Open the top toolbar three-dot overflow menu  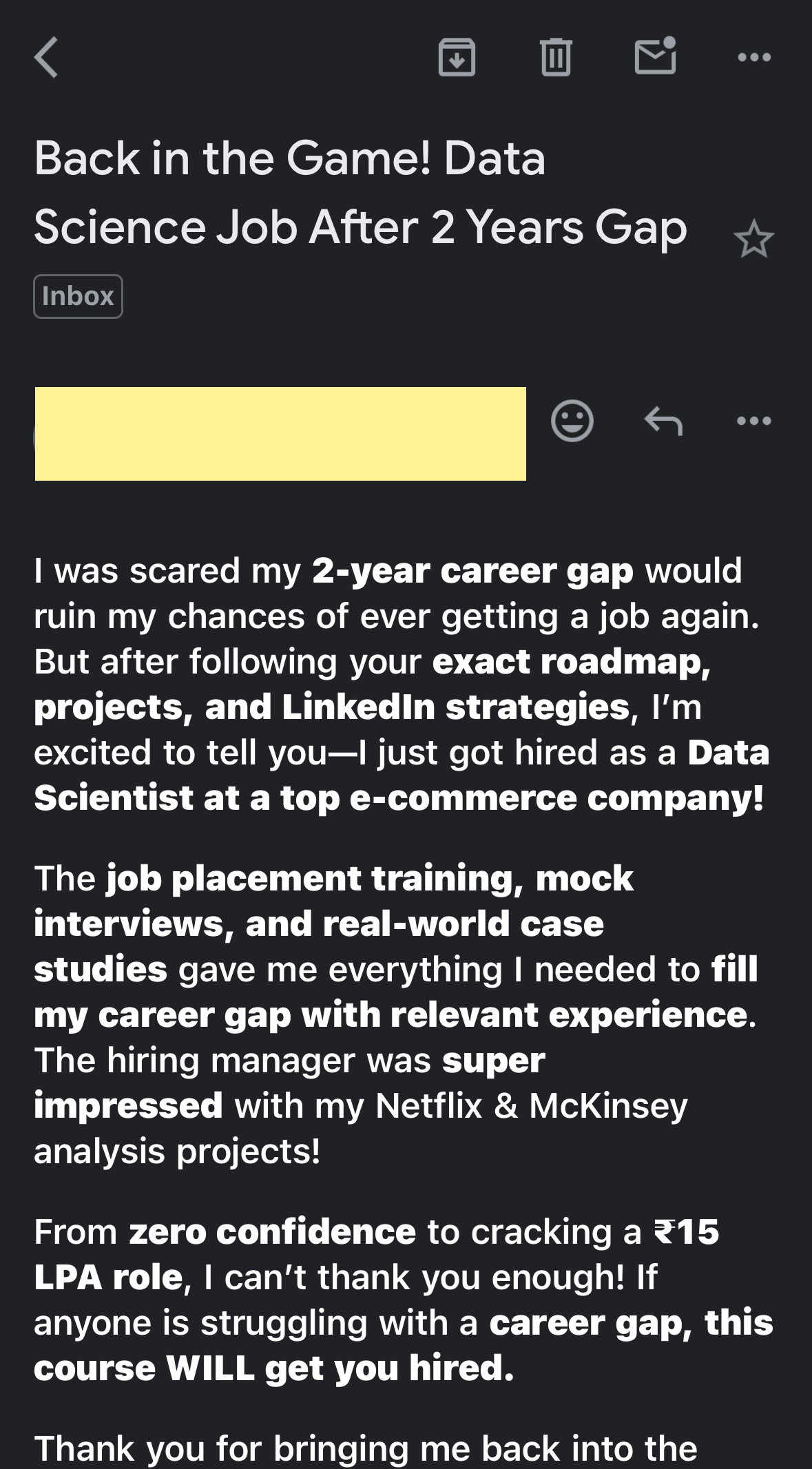pos(754,57)
